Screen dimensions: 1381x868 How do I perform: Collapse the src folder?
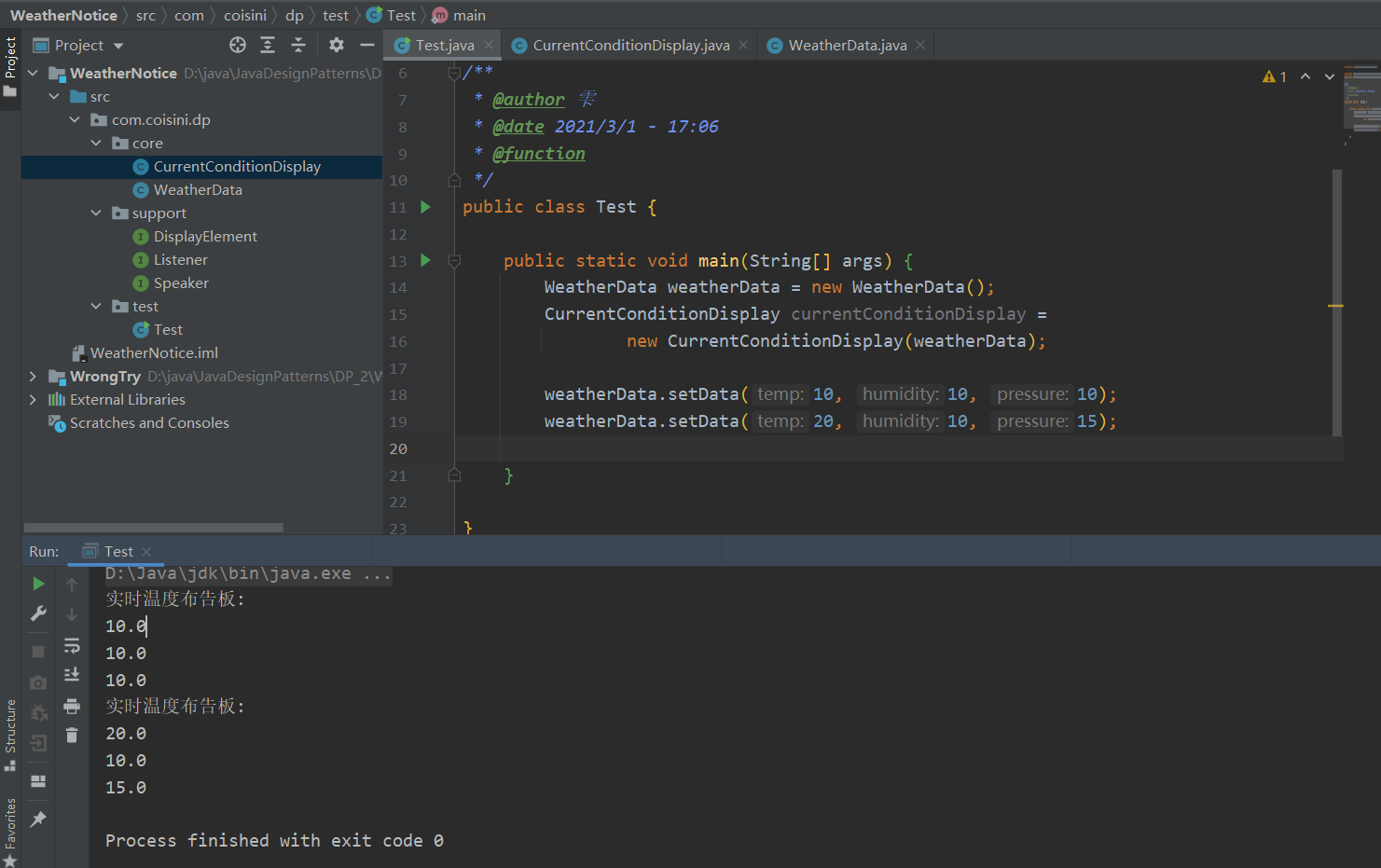click(54, 96)
